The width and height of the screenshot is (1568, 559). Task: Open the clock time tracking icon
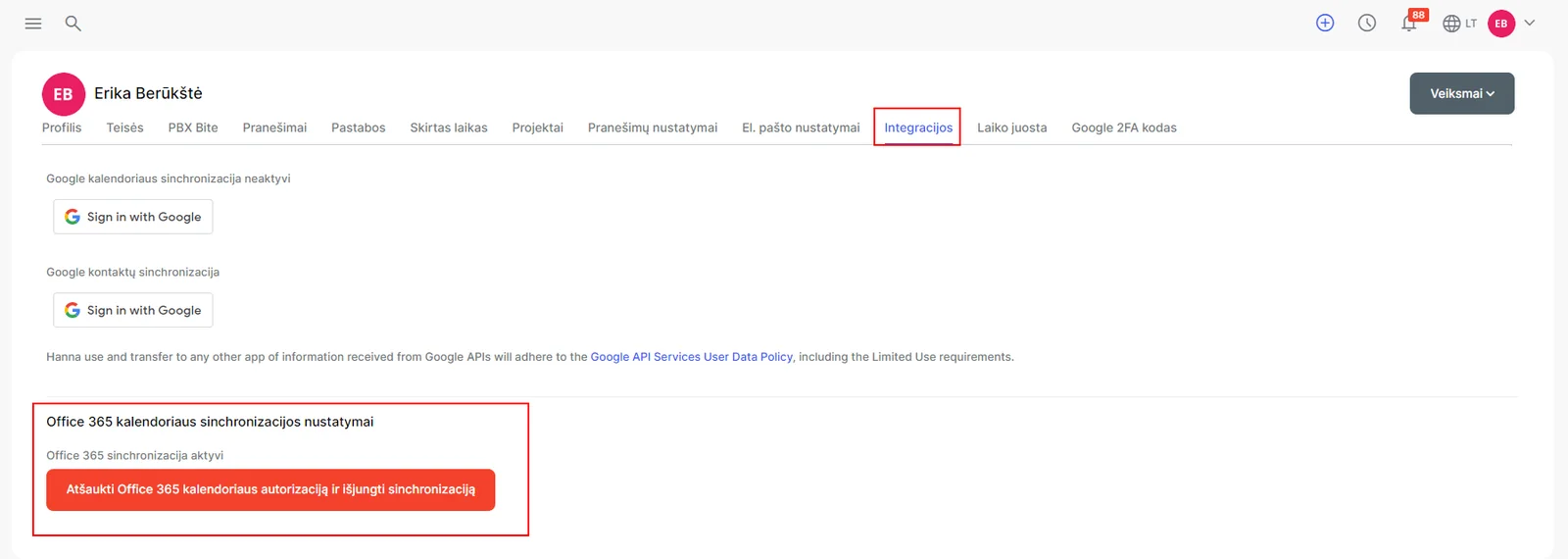coord(1367,23)
